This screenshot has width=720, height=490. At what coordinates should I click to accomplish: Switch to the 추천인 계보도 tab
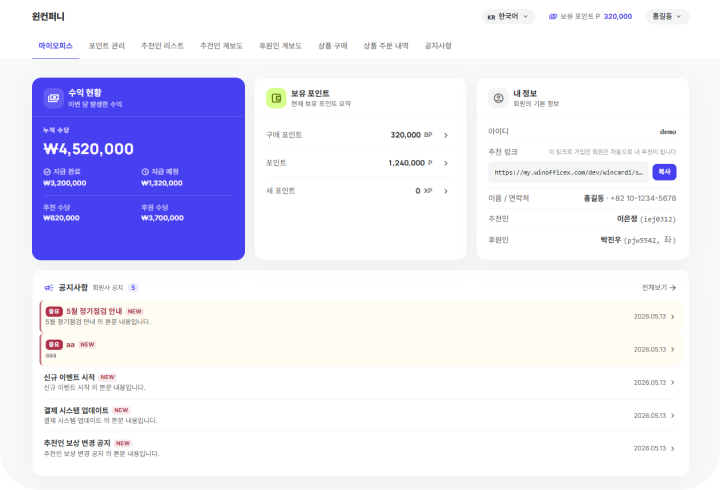[x=221, y=46]
